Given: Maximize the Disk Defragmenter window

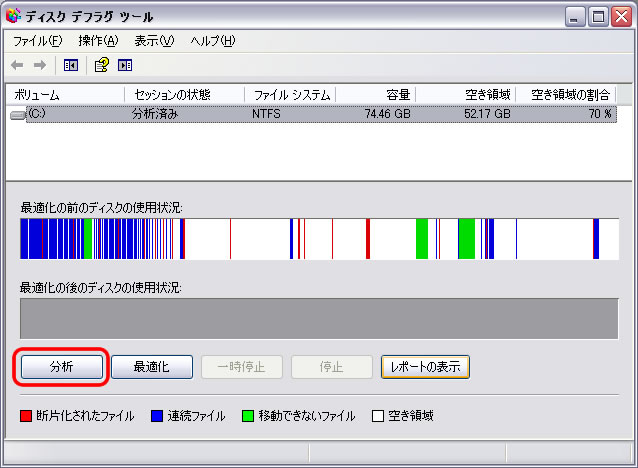Looking at the screenshot, I should (598, 17).
